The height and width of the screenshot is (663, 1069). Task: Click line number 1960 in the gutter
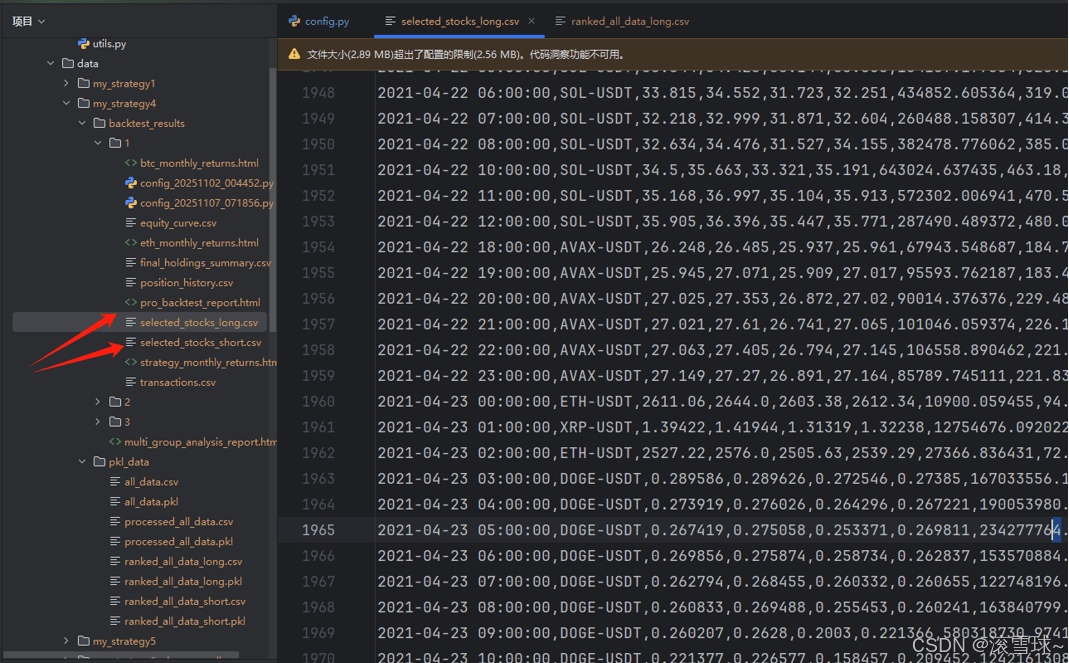(x=318, y=401)
